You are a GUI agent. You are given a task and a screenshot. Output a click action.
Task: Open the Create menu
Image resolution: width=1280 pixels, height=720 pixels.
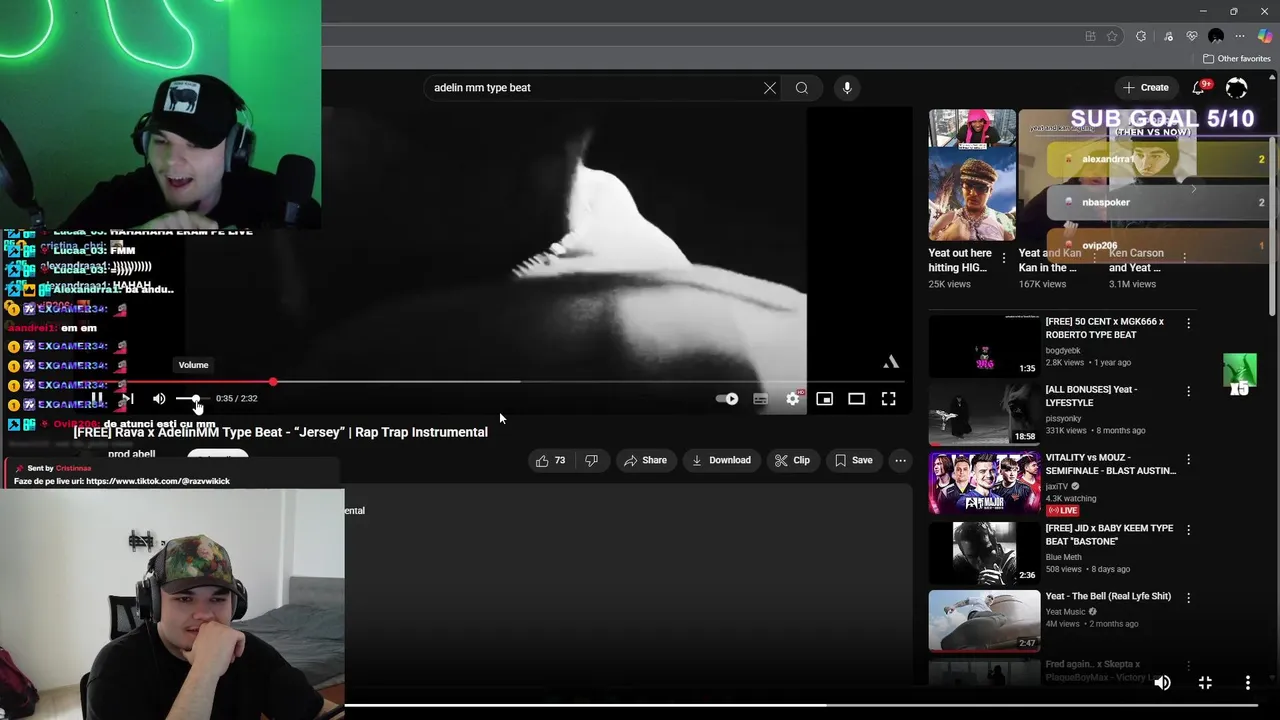tap(1146, 88)
